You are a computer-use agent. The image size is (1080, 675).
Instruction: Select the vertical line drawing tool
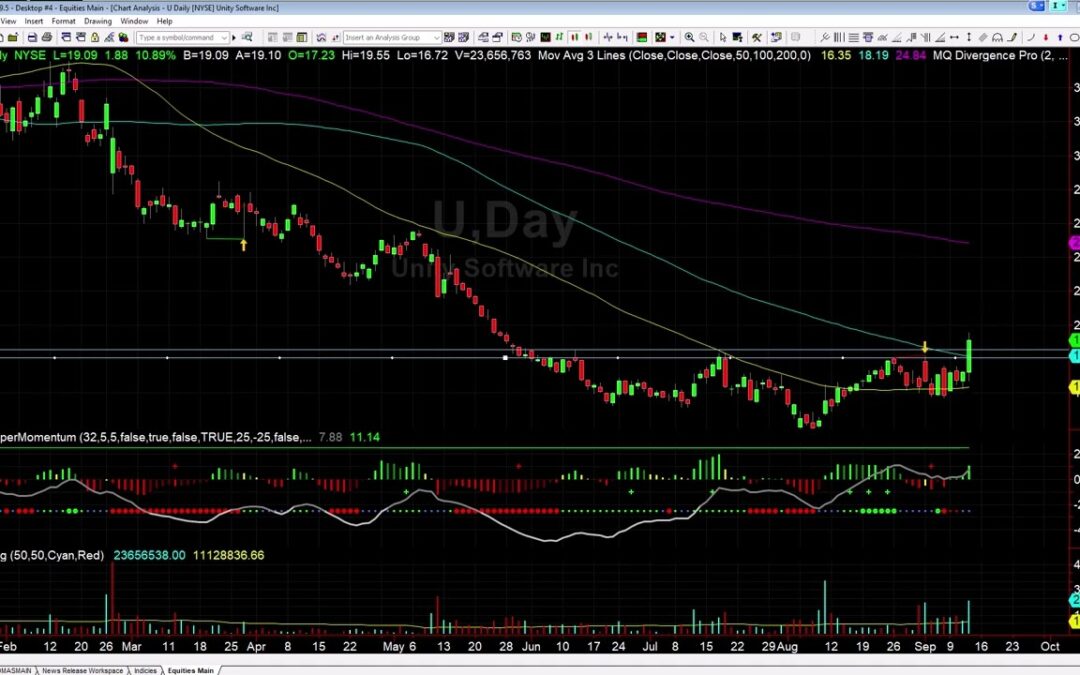pos(968,36)
